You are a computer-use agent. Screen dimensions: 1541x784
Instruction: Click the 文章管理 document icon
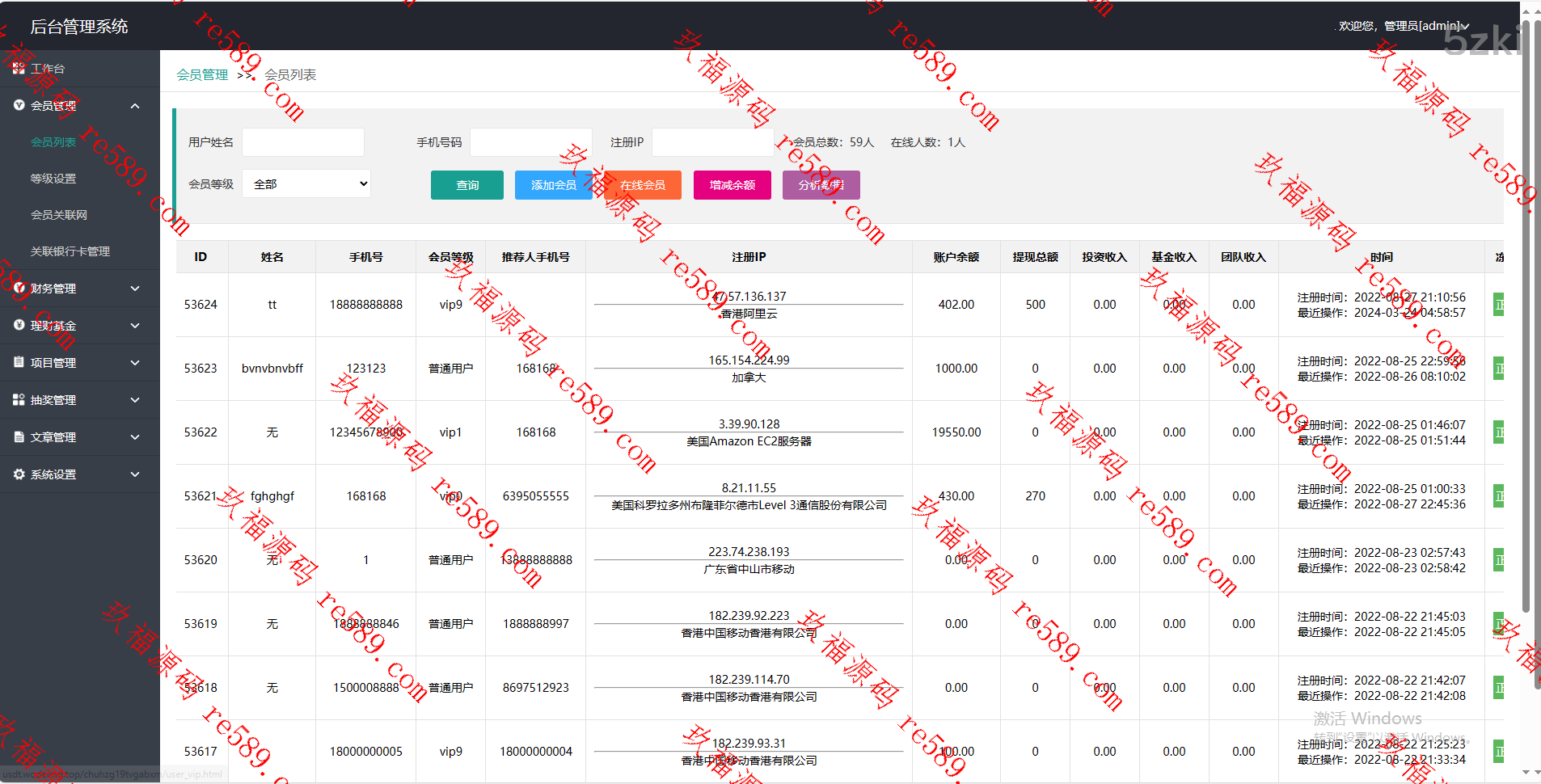coord(19,437)
